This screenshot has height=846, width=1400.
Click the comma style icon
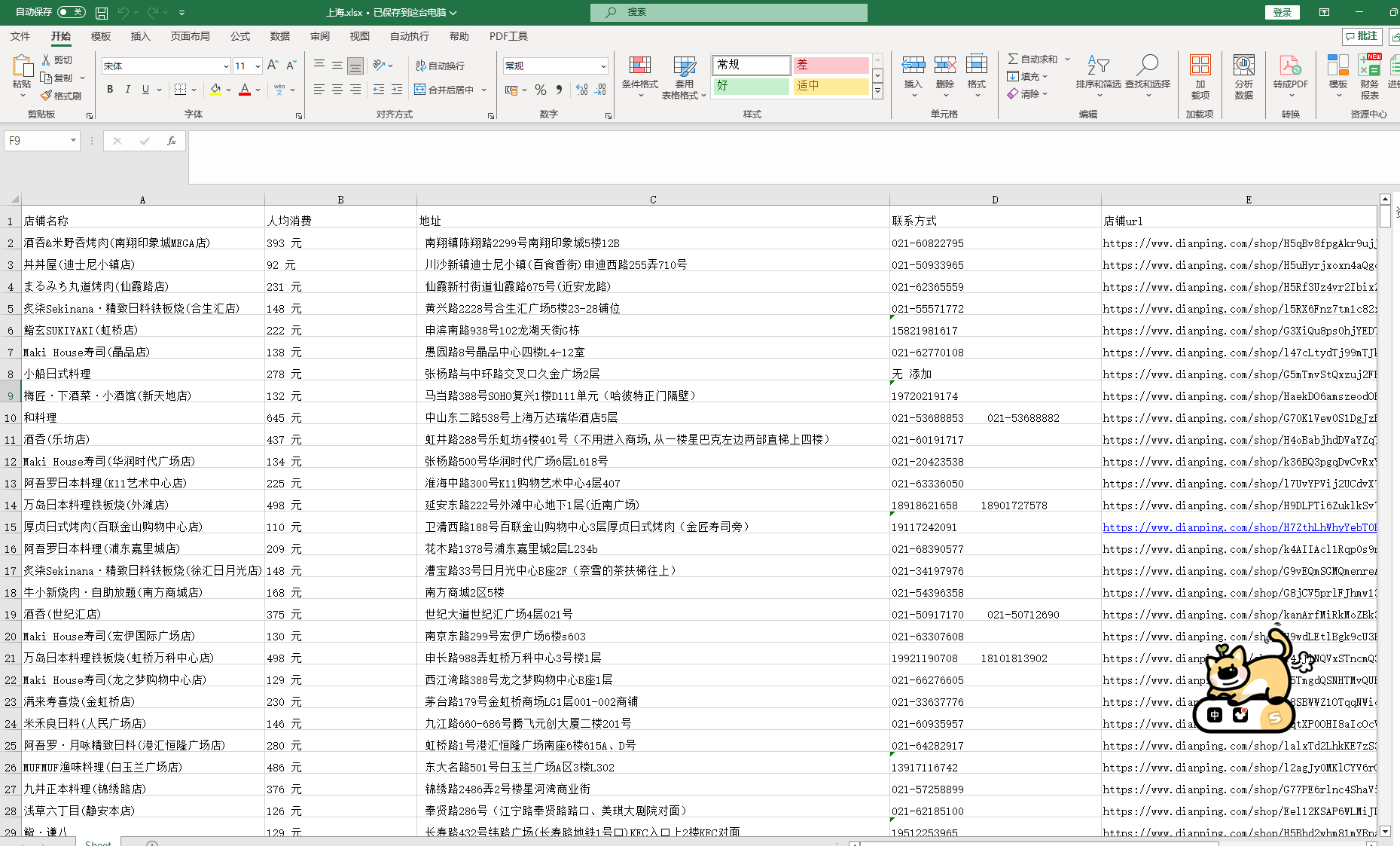click(x=559, y=90)
